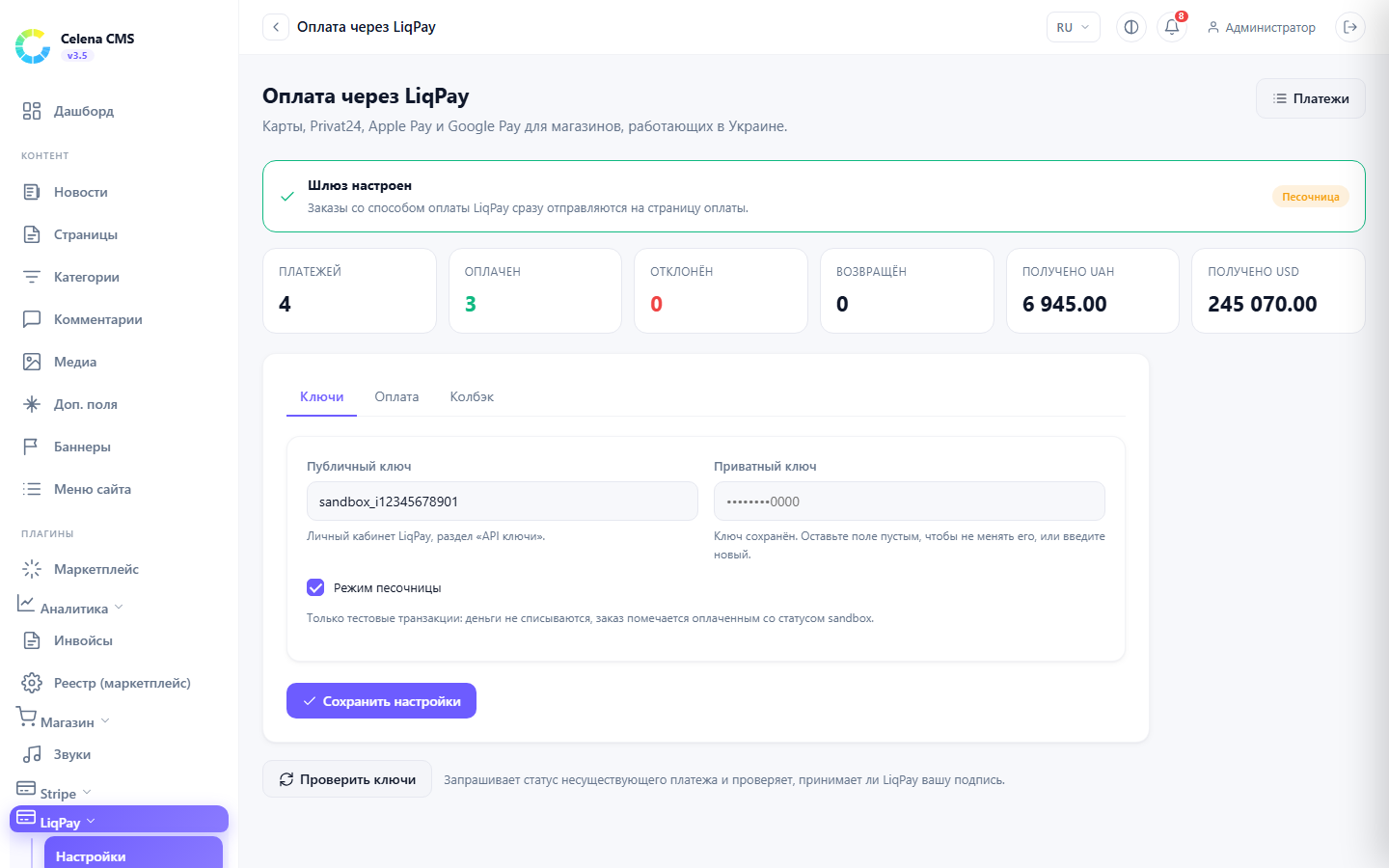The width and height of the screenshot is (1389, 868).
Task: Click the Администратор user icon
Action: click(x=1213, y=27)
